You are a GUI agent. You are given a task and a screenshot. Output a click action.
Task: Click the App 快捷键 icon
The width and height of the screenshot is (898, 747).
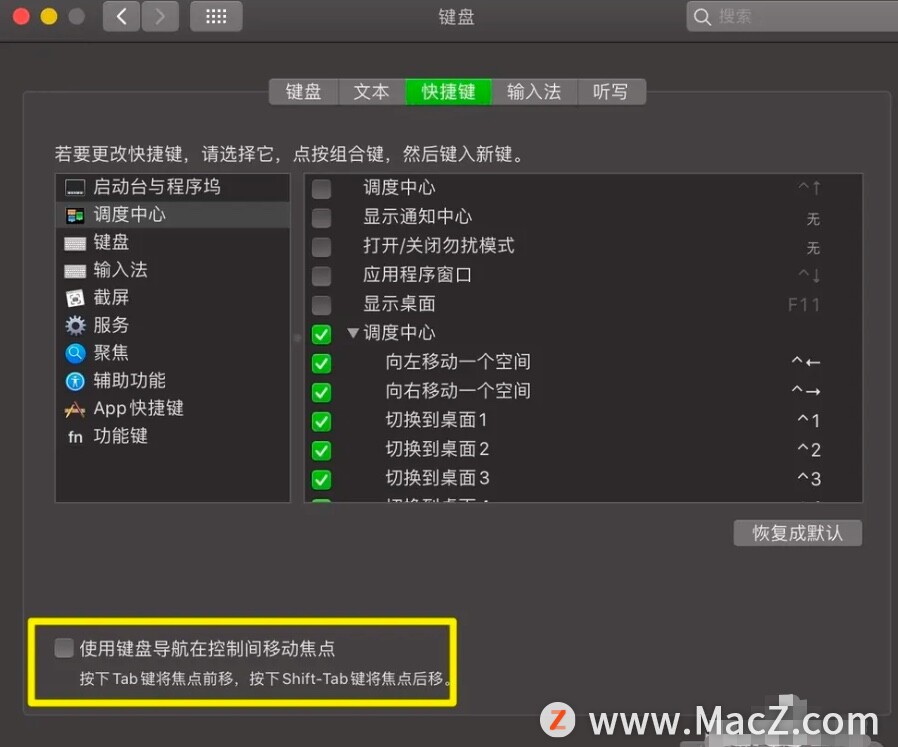coord(75,409)
